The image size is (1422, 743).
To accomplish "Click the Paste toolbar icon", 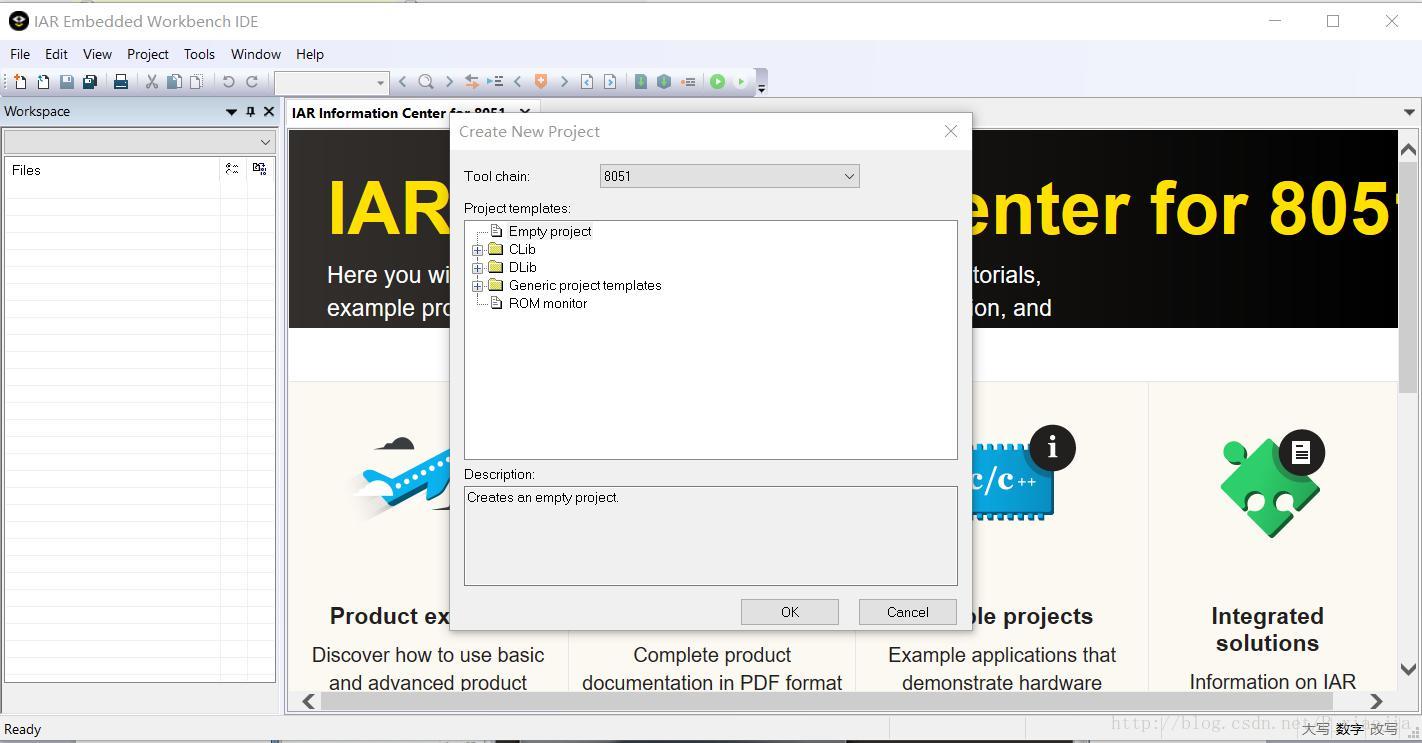I will (196, 82).
